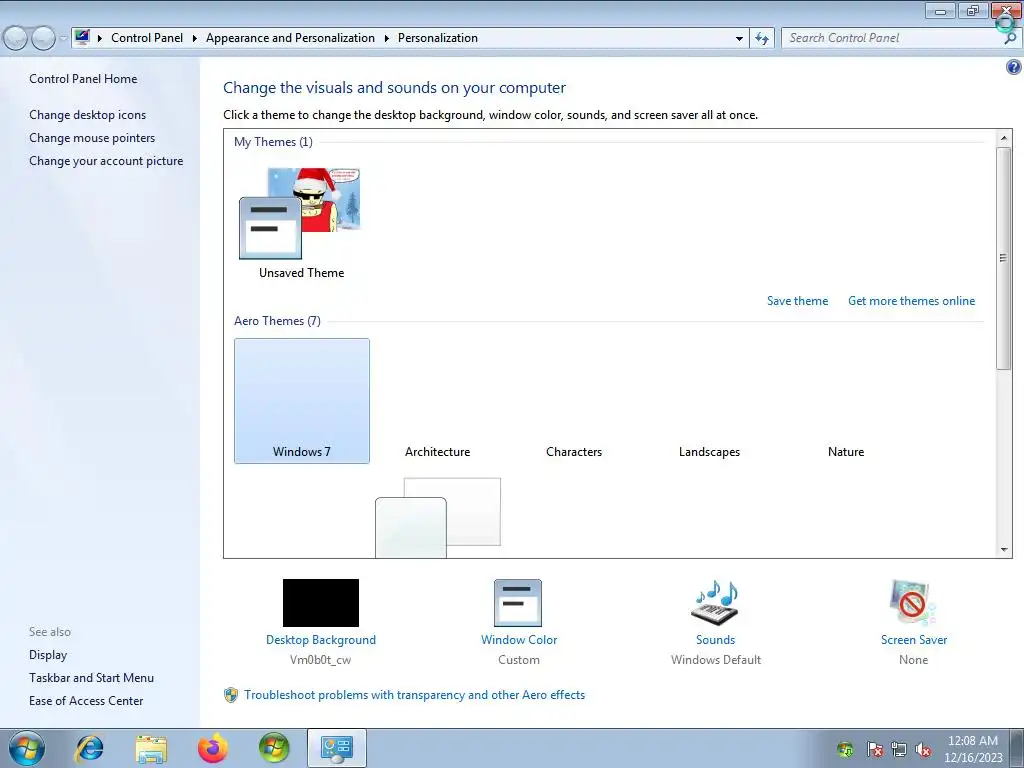Click the Action Center flag tray icon
Viewport: 1024px width, 768px height.
coord(874,749)
